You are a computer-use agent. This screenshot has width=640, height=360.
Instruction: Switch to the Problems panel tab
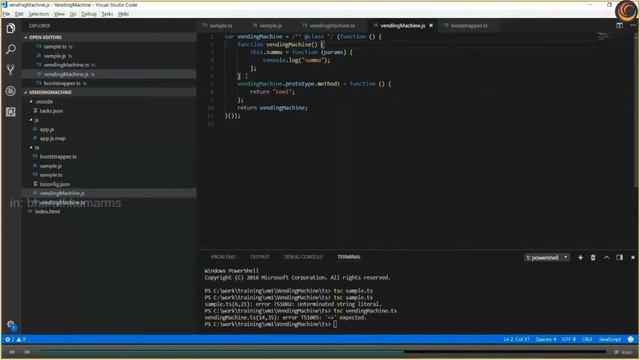click(223, 257)
